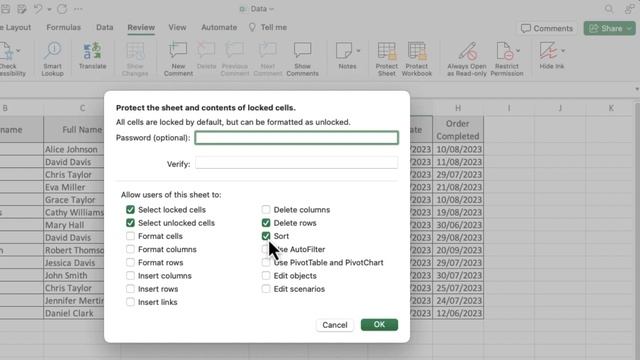This screenshot has height=360, width=640.
Task: Open the Data file title dropdown
Action: tap(271, 9)
